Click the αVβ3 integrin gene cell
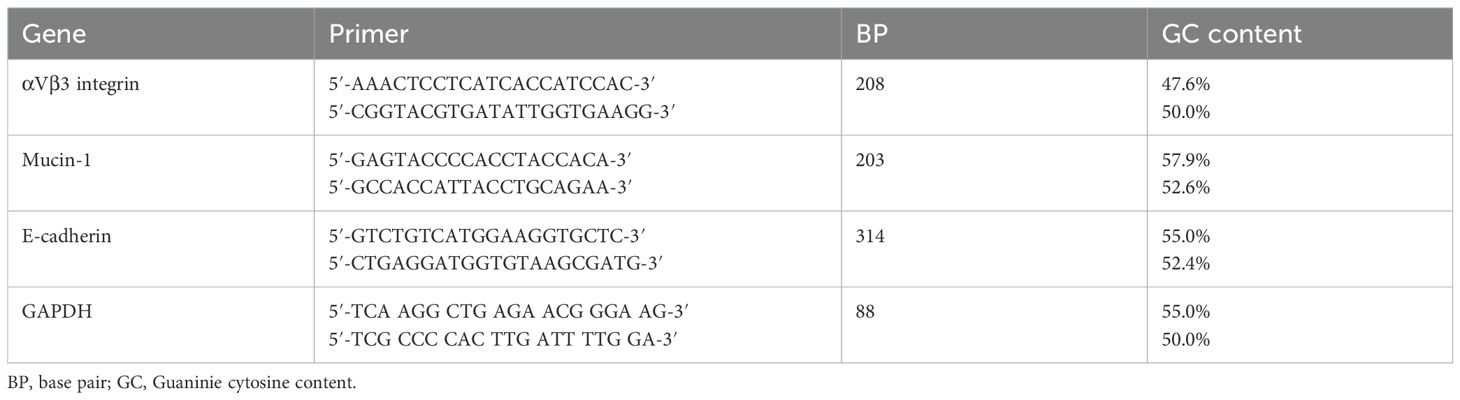 point(78,85)
